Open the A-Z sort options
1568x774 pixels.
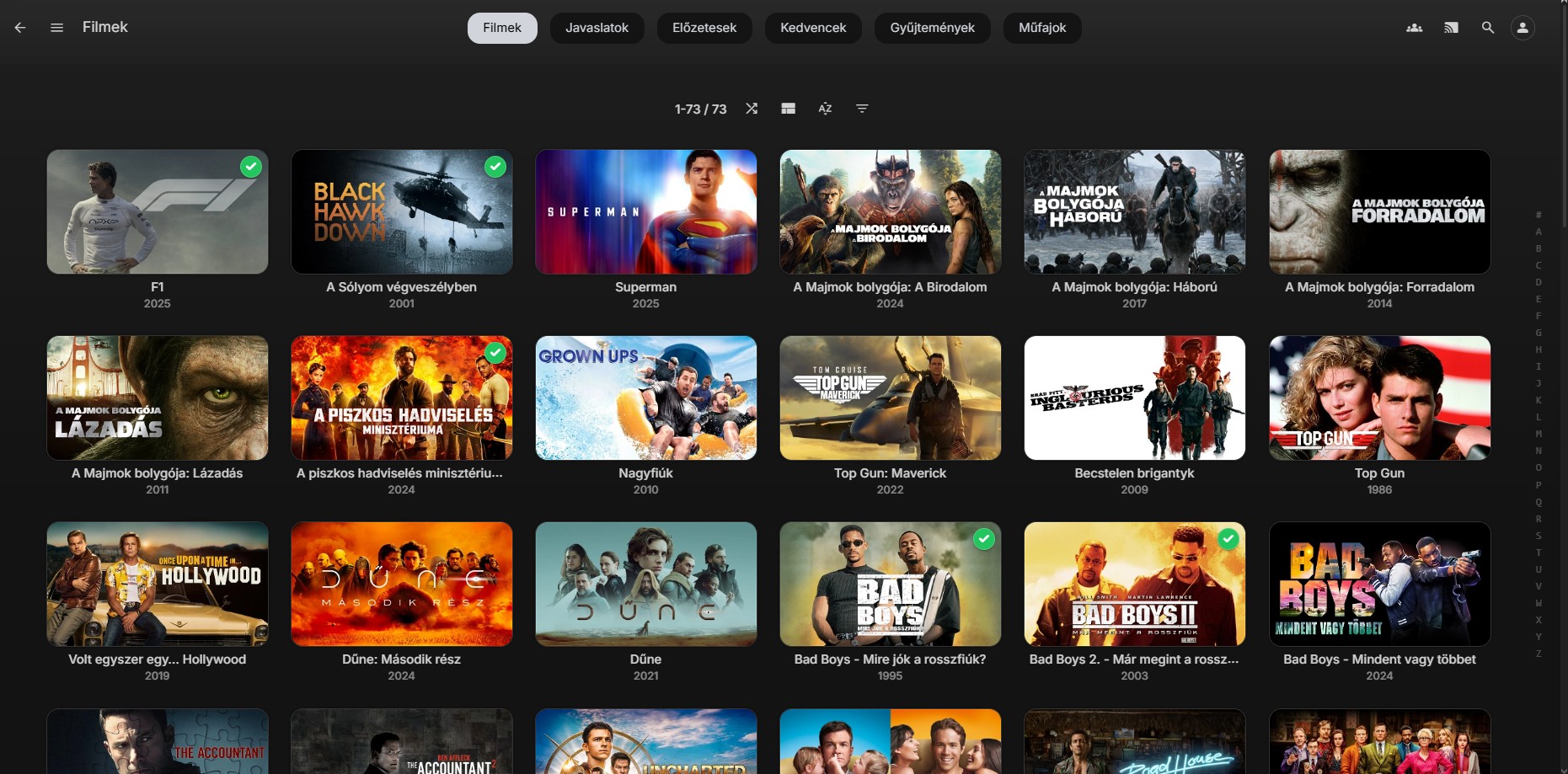tap(825, 109)
